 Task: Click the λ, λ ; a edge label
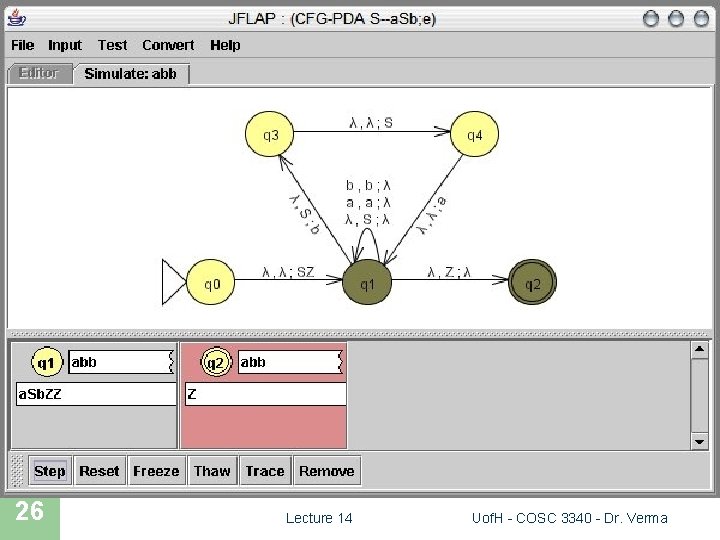432,215
